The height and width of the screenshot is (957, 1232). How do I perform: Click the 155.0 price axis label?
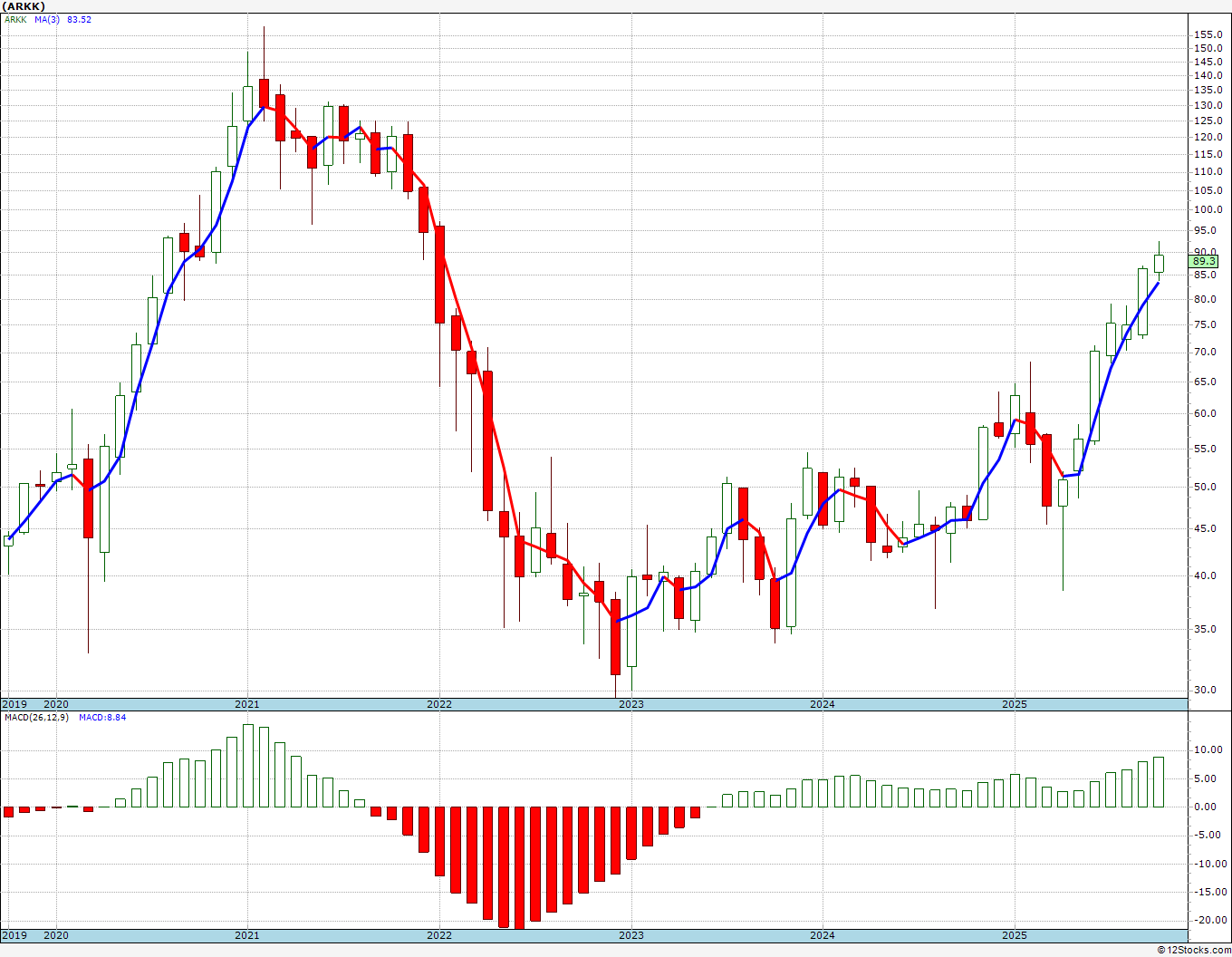(1208, 34)
